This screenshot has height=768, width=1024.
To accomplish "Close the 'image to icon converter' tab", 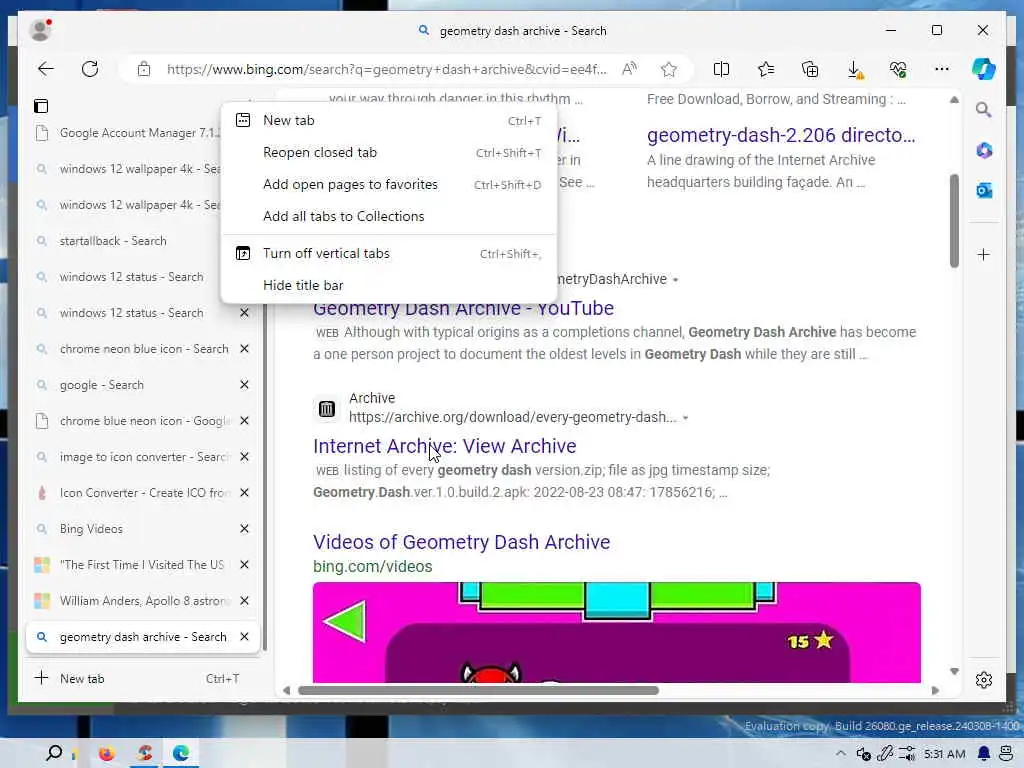I will coord(244,456).
